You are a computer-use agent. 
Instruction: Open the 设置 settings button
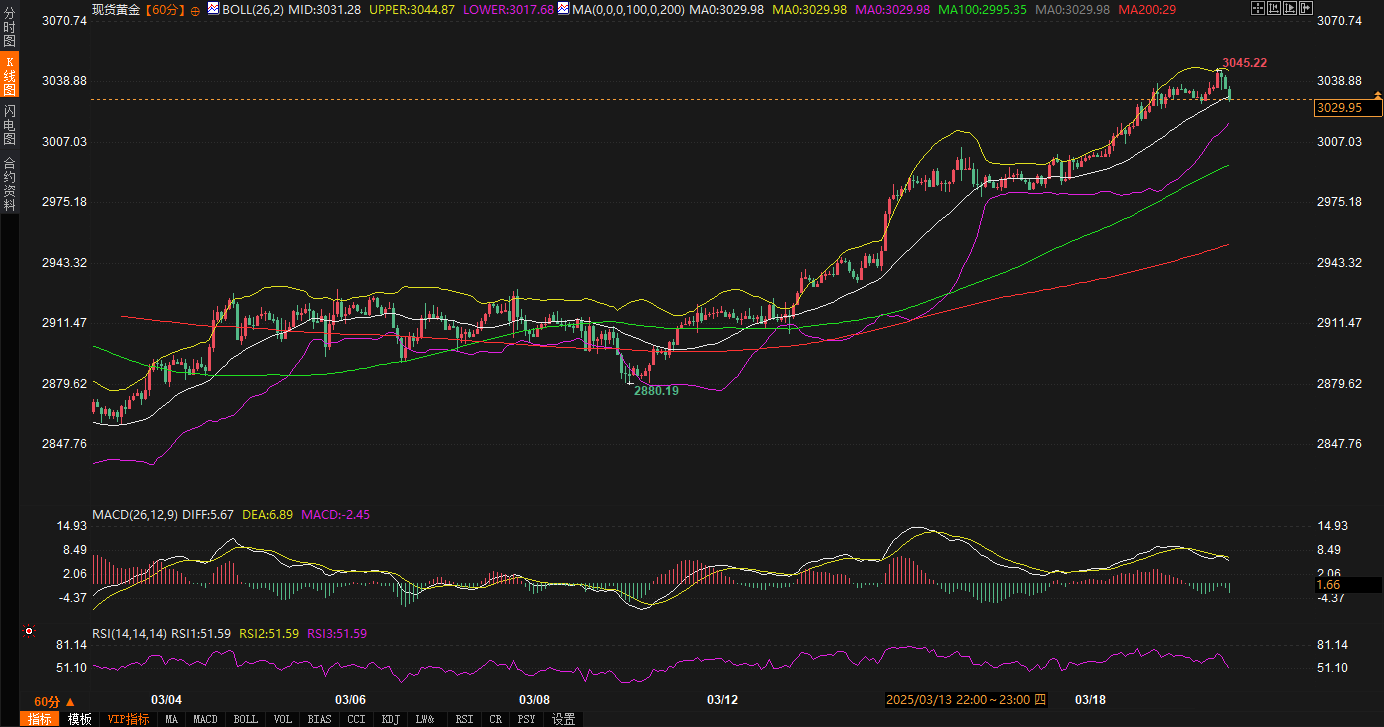564,719
